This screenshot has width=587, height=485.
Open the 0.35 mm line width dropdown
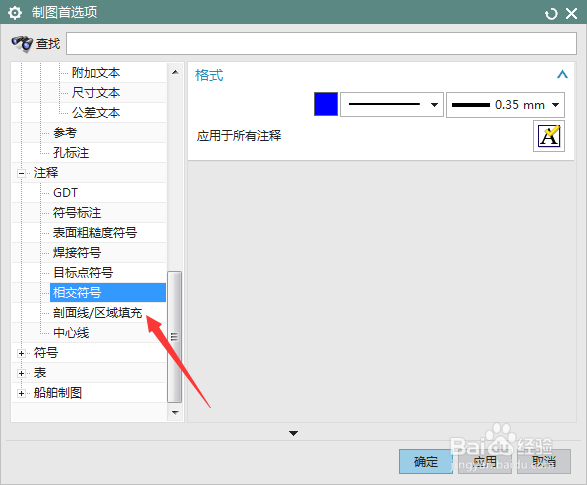[x=505, y=105]
